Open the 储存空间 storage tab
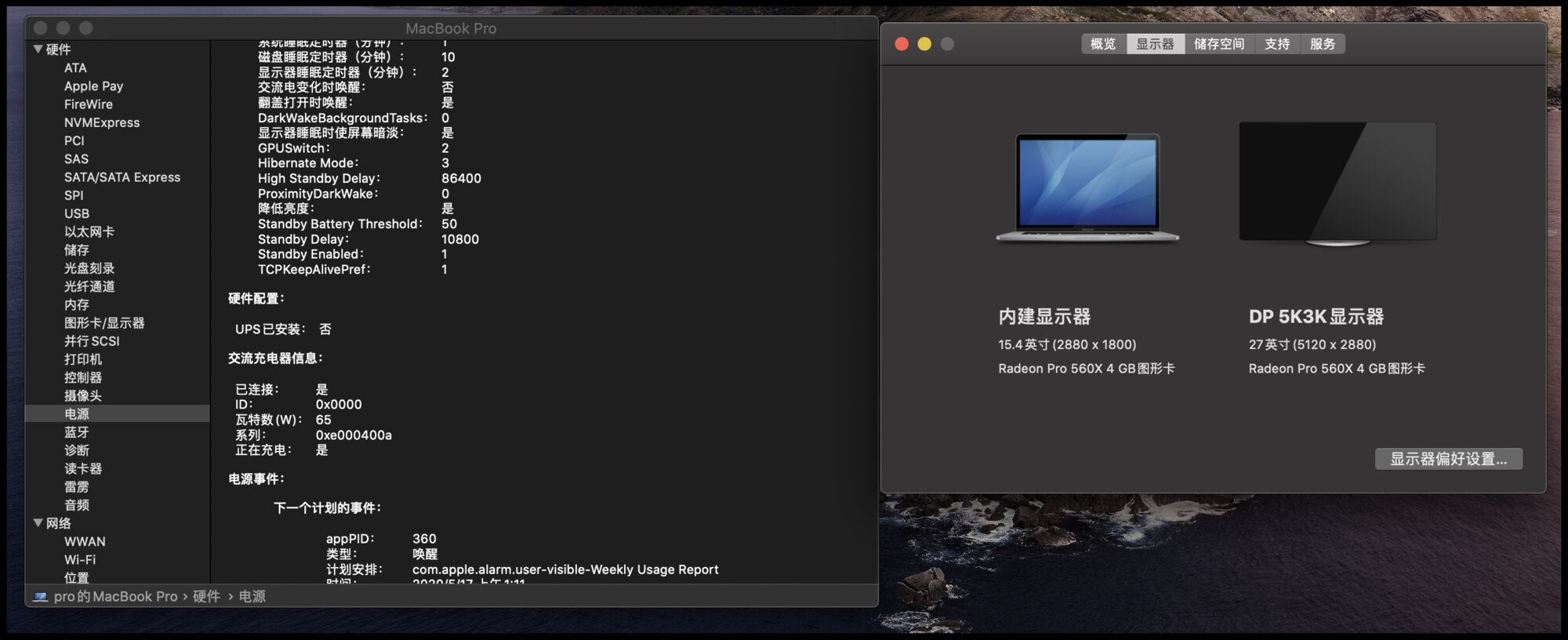Image resolution: width=1568 pixels, height=640 pixels. pos(1219,44)
